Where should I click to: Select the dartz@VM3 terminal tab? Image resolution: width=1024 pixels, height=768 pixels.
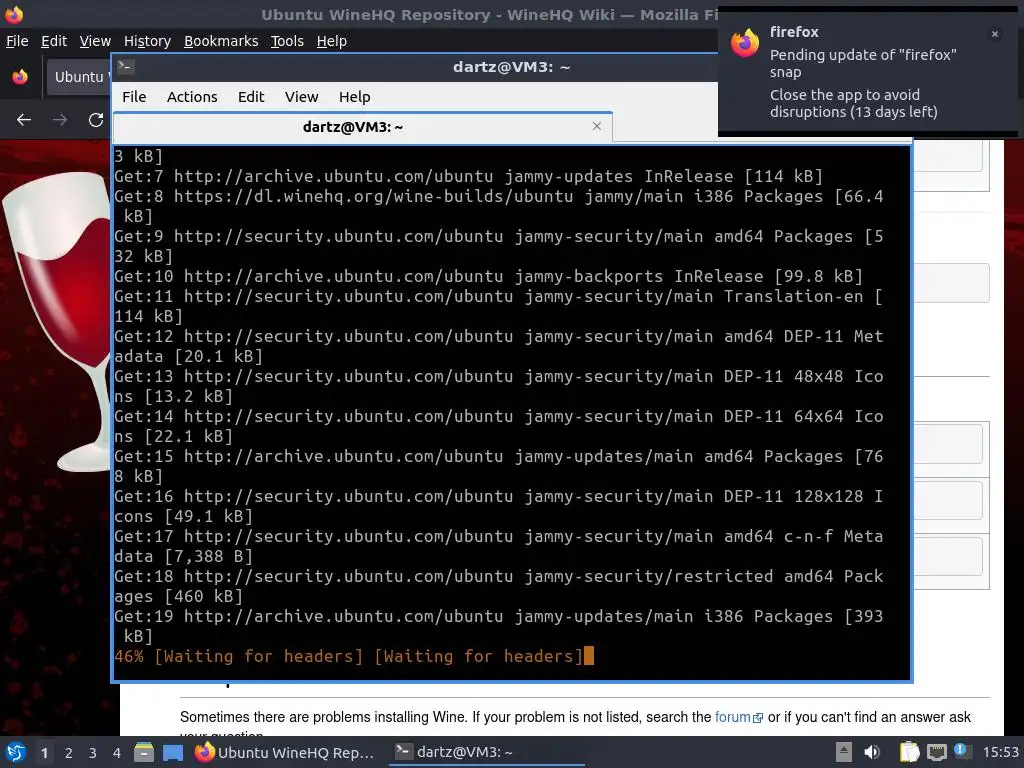362,127
